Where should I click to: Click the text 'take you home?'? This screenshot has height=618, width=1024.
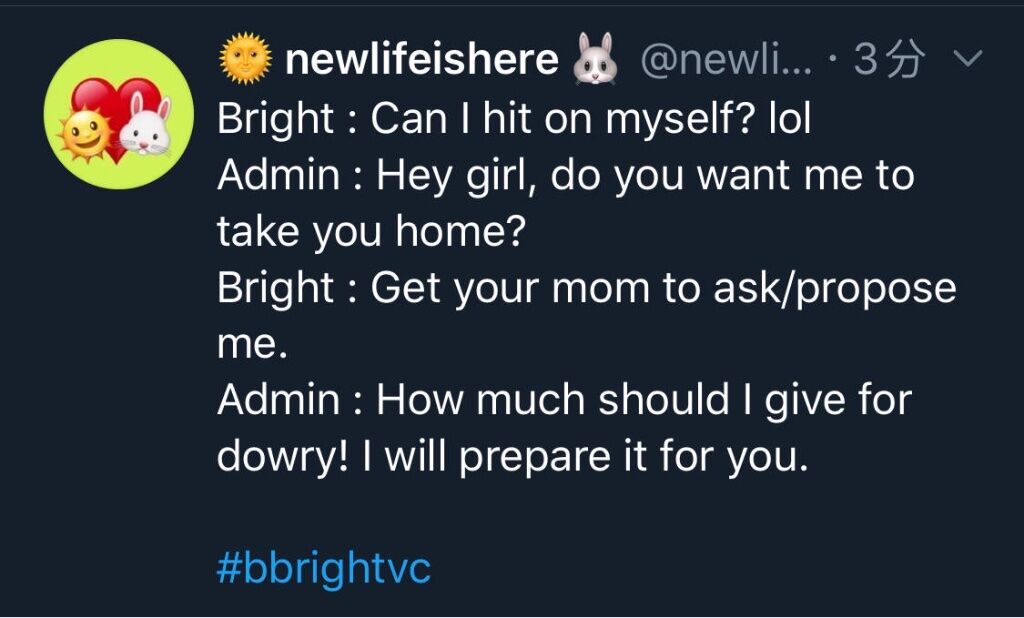(x=372, y=232)
